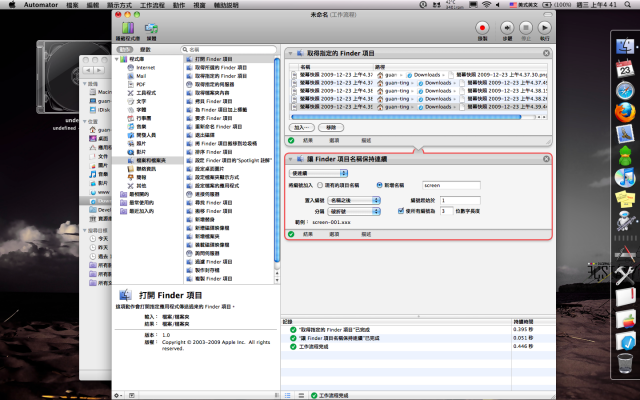Switch the library to the 變數 (Variables) segment
This screenshot has height=400, width=640.
(145, 49)
